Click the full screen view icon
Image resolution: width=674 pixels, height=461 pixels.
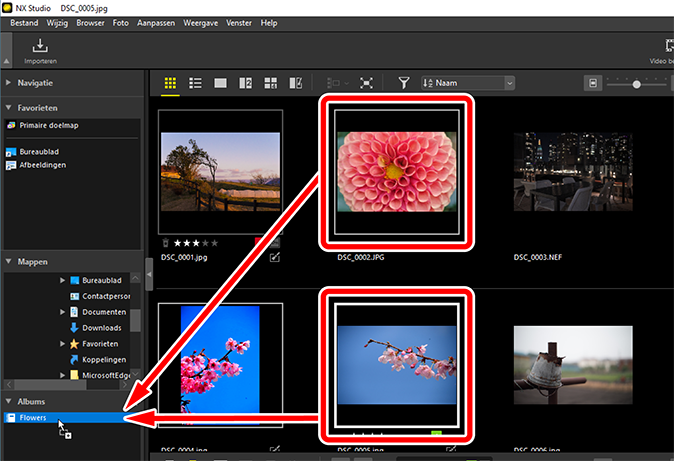pos(366,83)
